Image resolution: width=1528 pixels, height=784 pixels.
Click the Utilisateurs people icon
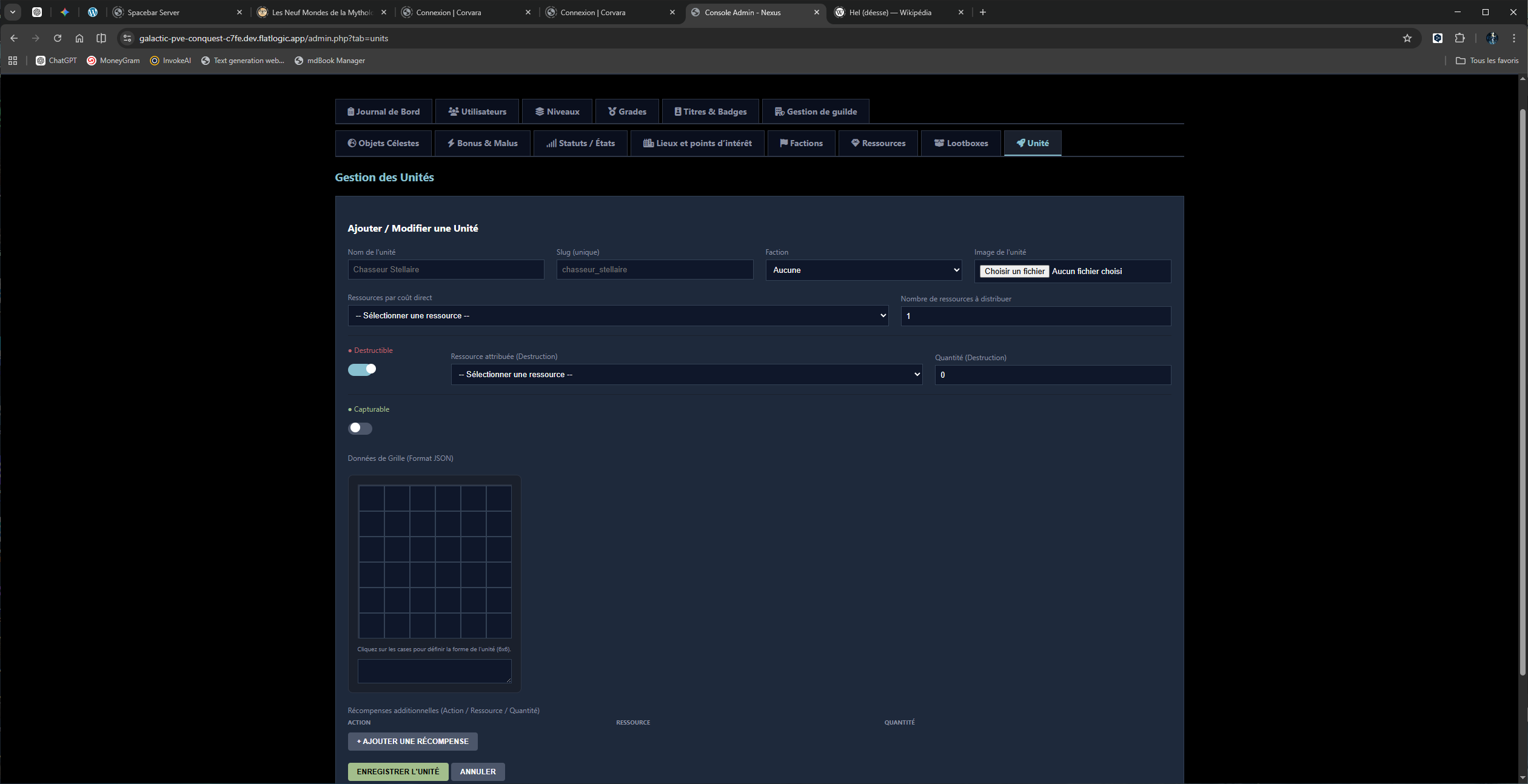(x=453, y=112)
